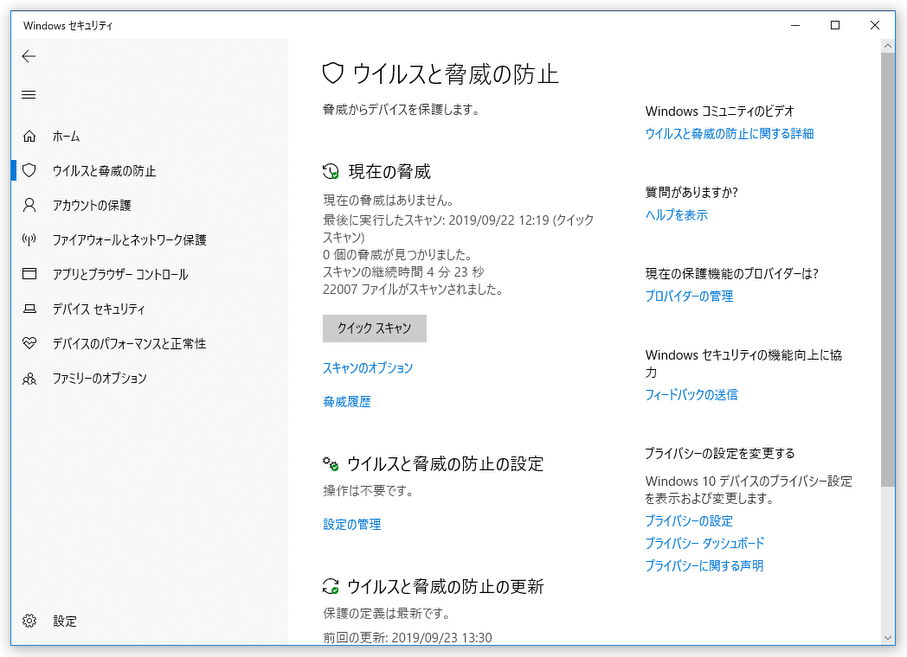Click the gear icon for 設定

click(29, 621)
